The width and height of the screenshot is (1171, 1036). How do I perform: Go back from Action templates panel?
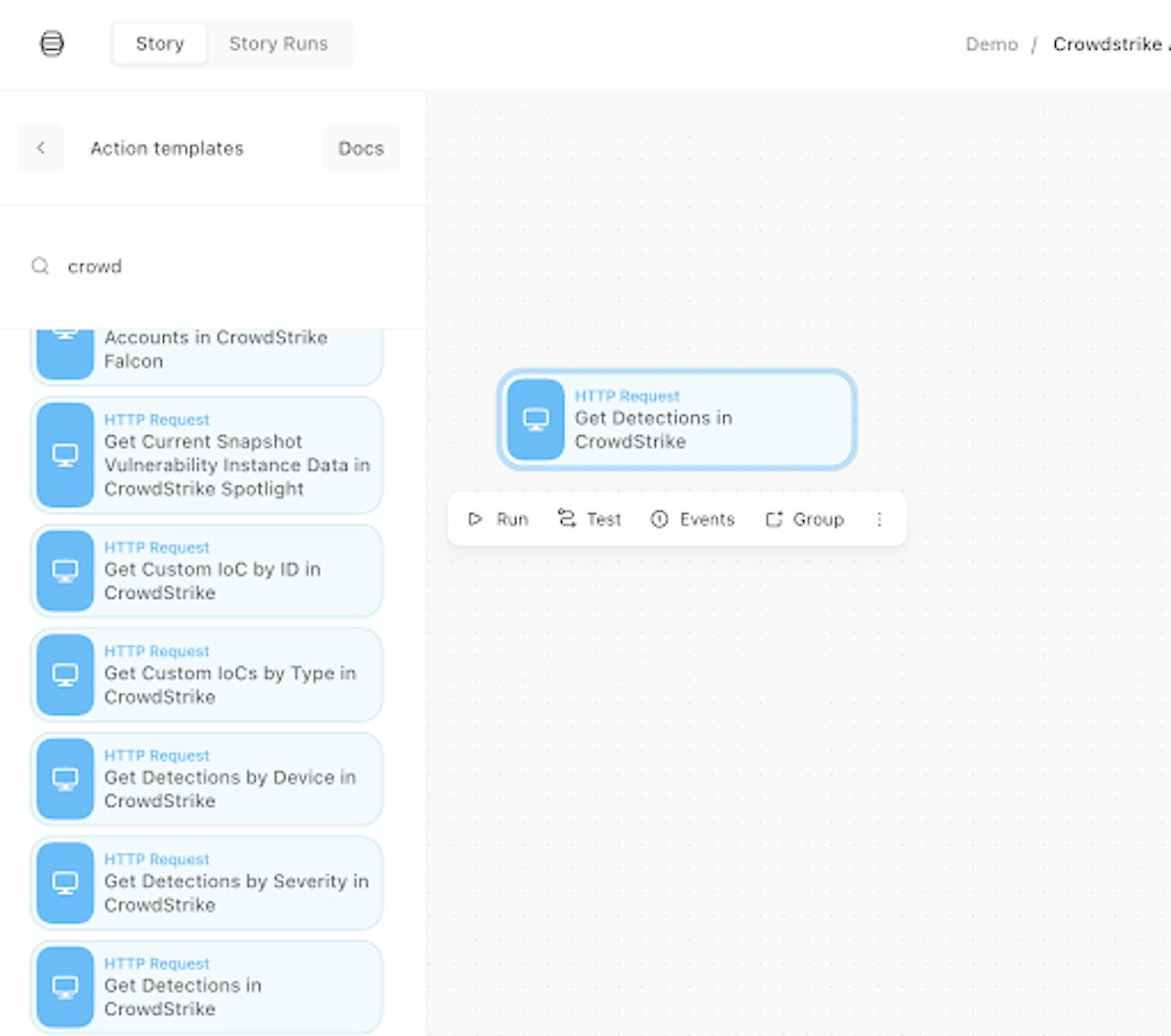pos(41,148)
